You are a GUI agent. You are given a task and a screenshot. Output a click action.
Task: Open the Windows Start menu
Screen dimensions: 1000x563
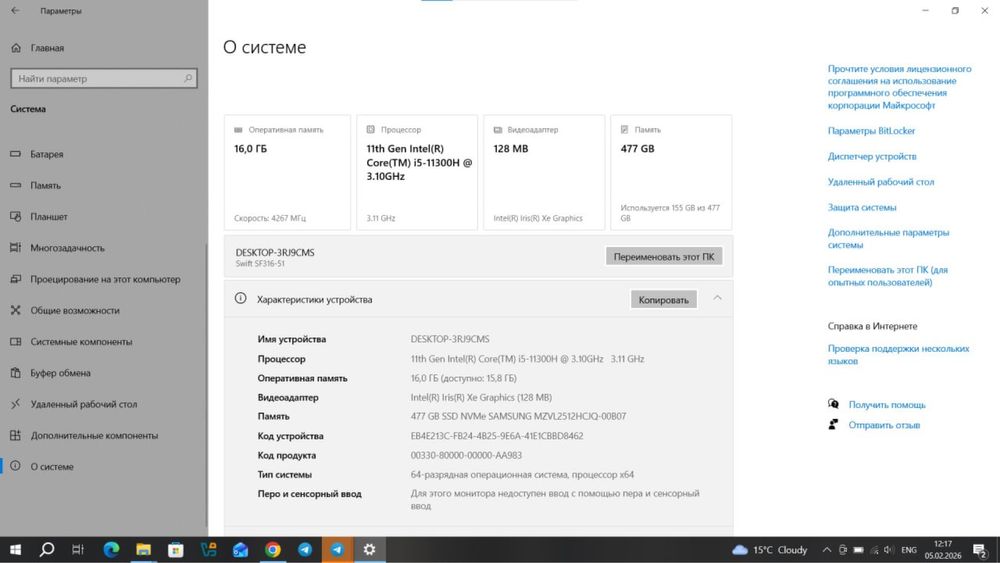click(15, 550)
